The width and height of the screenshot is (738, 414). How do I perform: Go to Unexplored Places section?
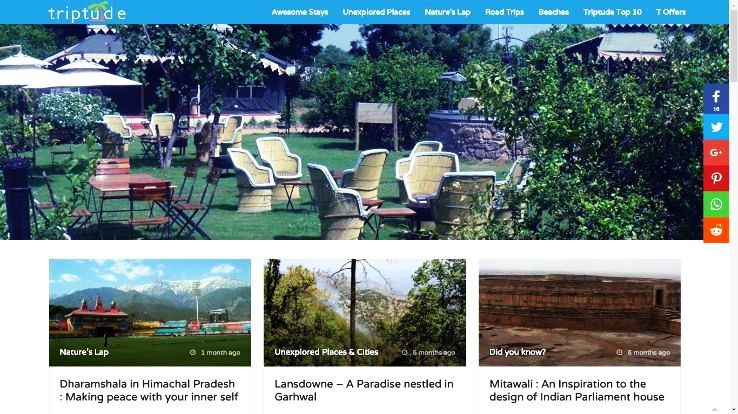coord(376,12)
